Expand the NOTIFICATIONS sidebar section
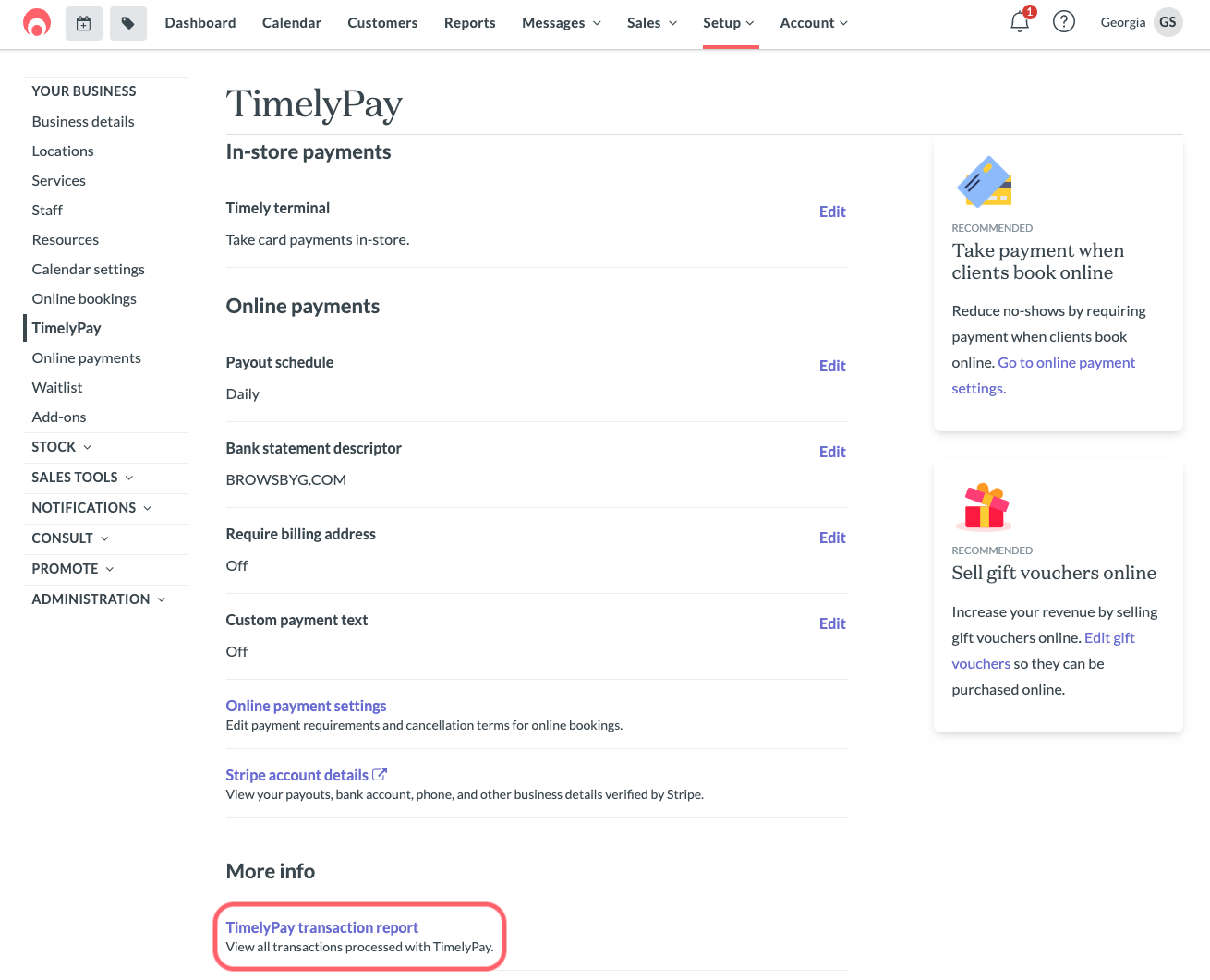The height and width of the screenshot is (980, 1210). tap(92, 508)
